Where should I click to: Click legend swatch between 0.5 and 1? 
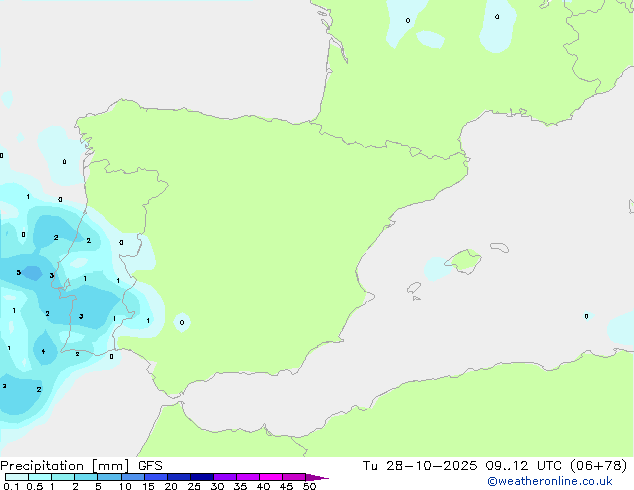coord(40,477)
